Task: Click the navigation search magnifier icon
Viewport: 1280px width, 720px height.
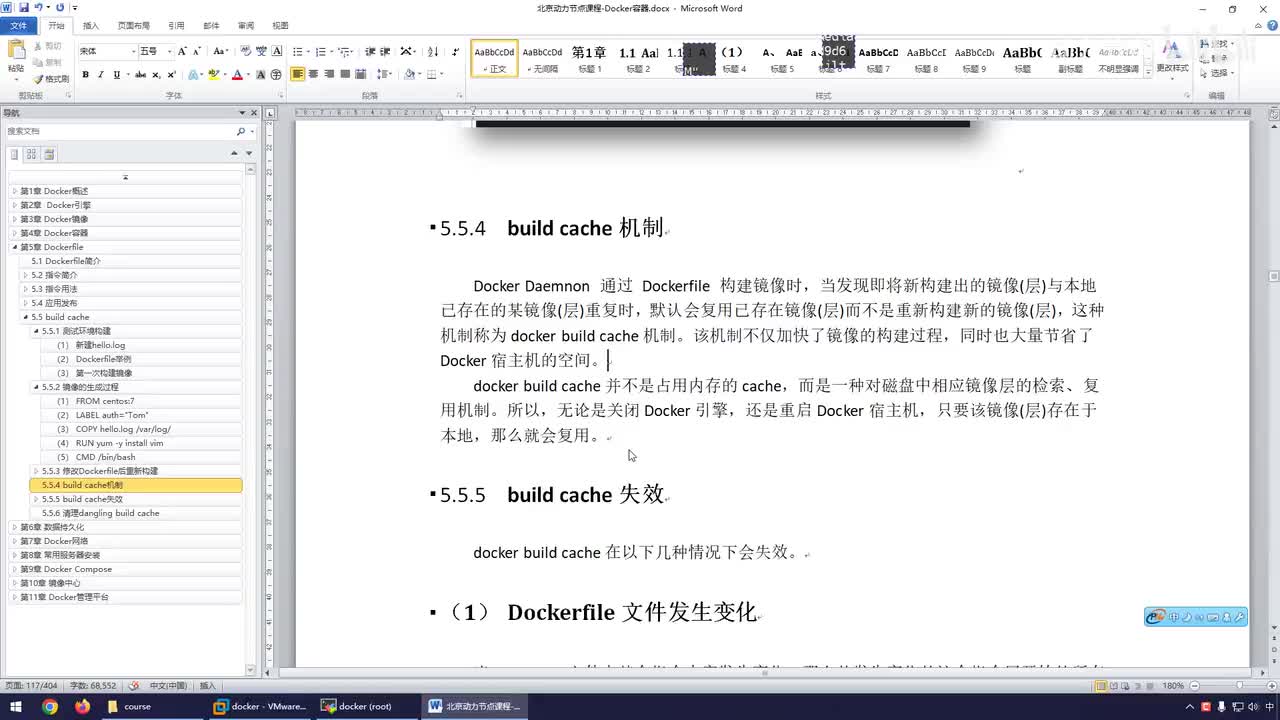Action: click(x=240, y=131)
